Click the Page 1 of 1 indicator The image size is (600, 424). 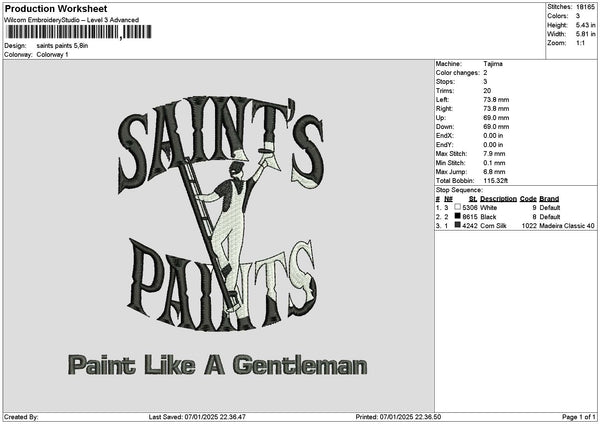576,417
